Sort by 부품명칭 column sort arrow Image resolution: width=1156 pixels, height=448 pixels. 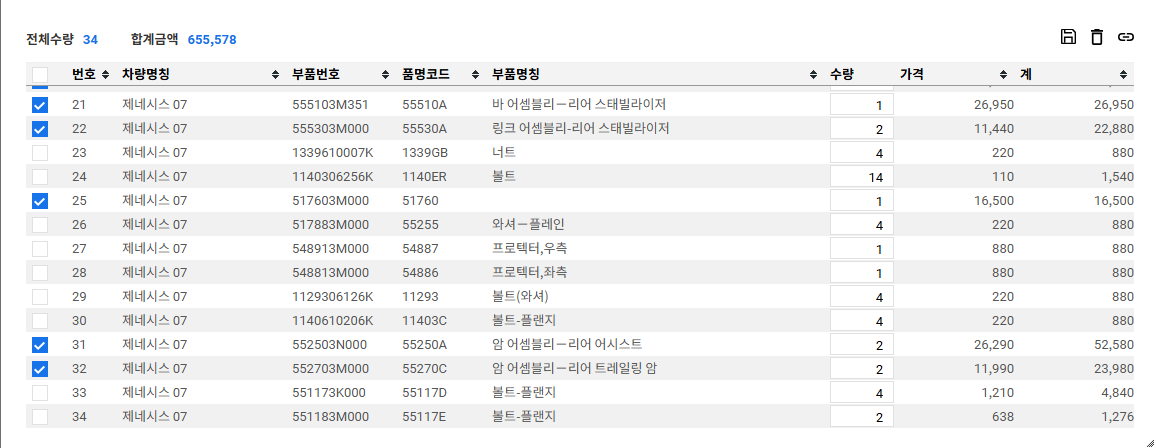coord(812,75)
